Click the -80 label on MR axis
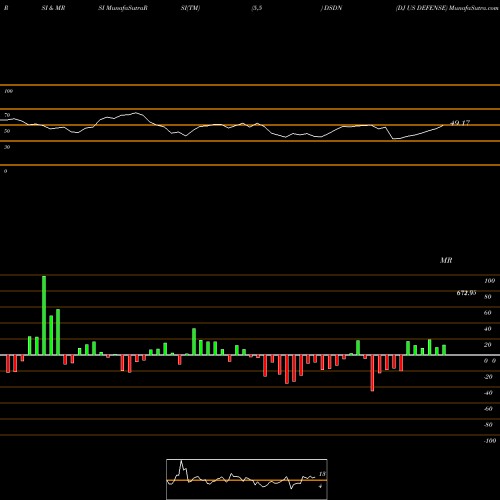This screenshot has width=500, height=500. click(488, 425)
